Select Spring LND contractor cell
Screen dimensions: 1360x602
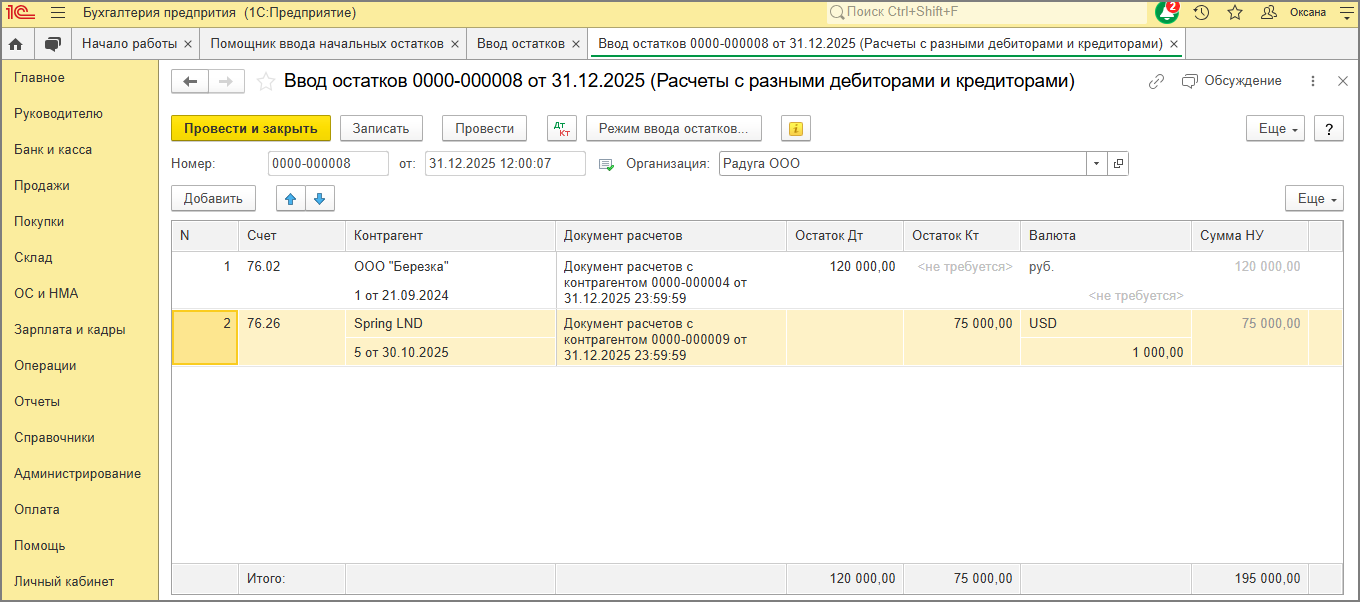[451, 324]
